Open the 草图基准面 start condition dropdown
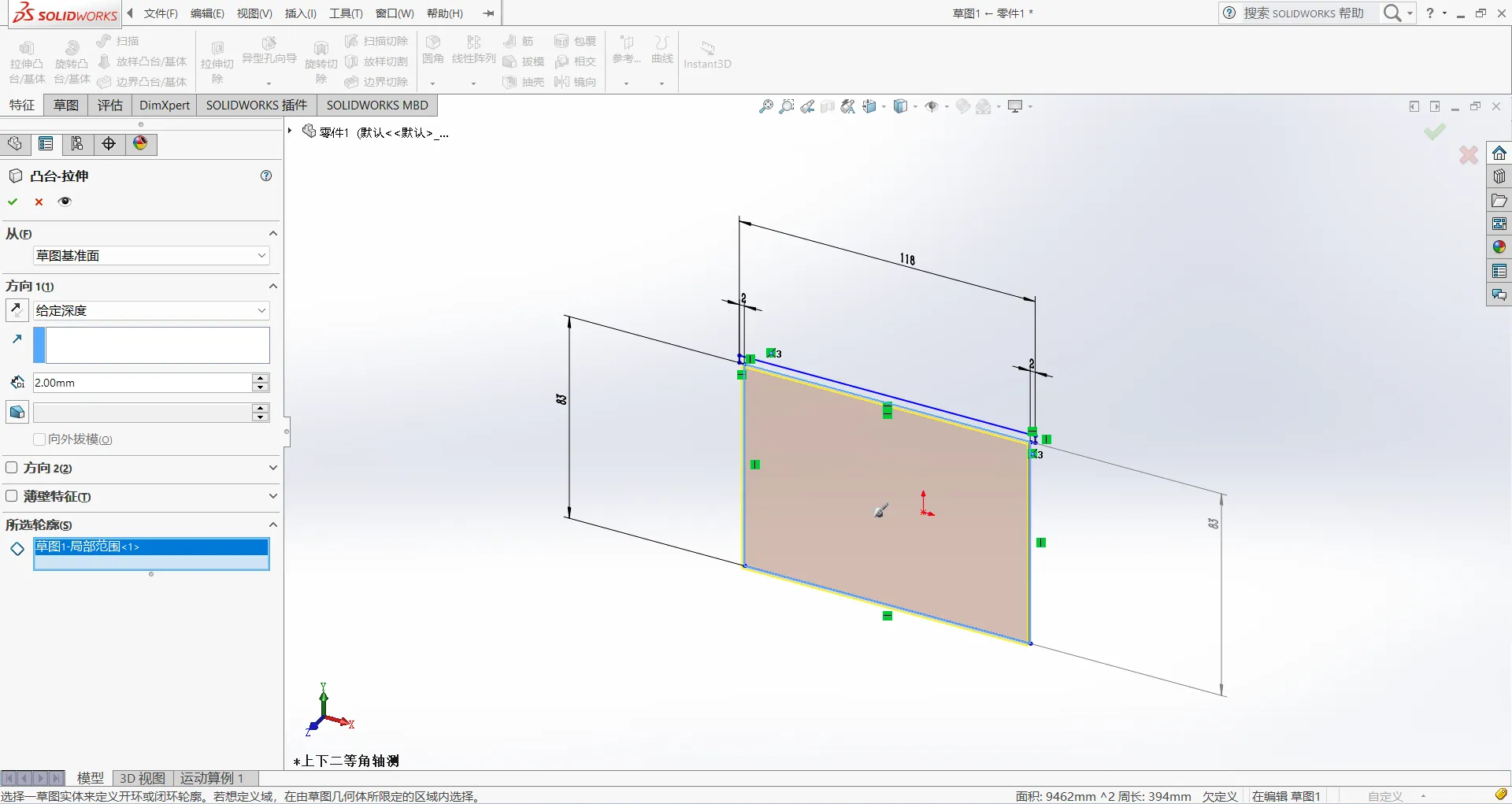 [151, 255]
